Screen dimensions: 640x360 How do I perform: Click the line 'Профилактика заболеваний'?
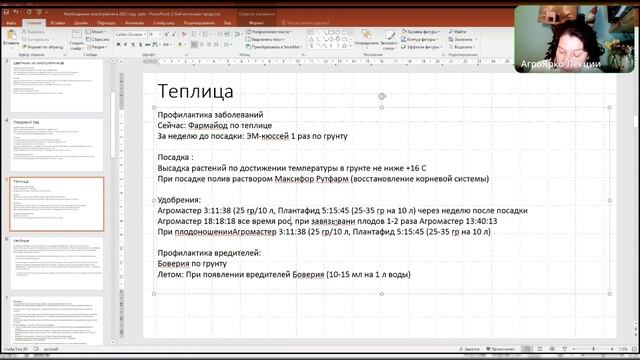click(x=210, y=115)
